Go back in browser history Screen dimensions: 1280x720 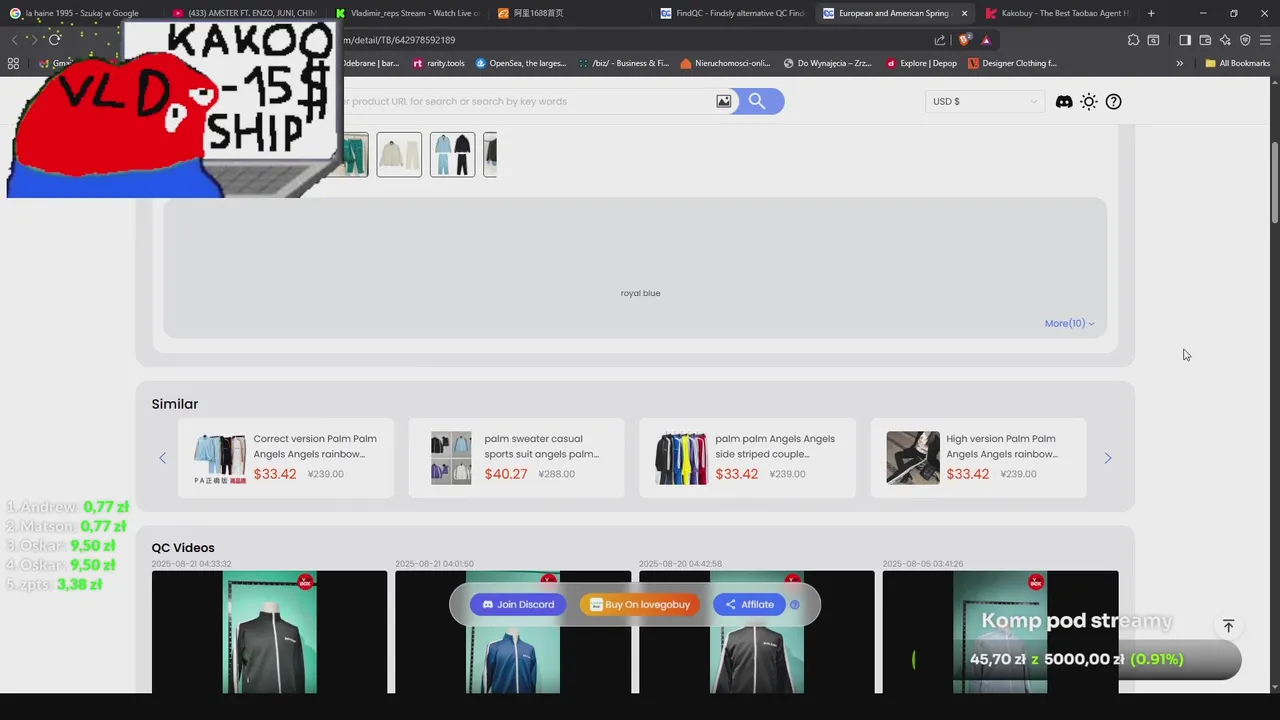(14, 40)
